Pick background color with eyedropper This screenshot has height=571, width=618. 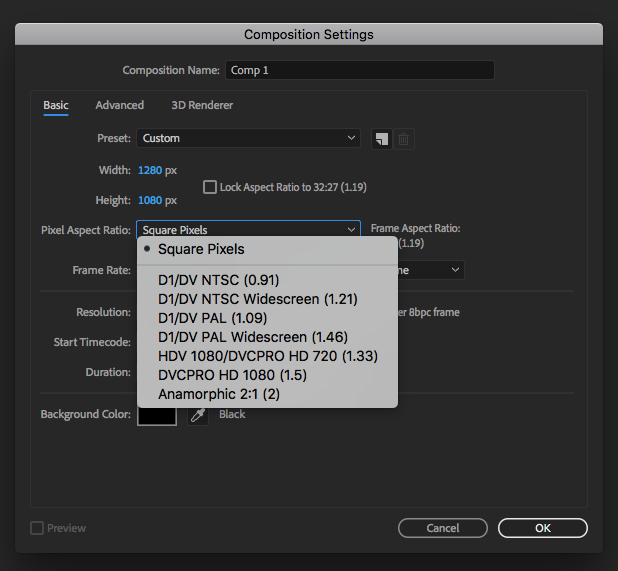click(x=198, y=415)
